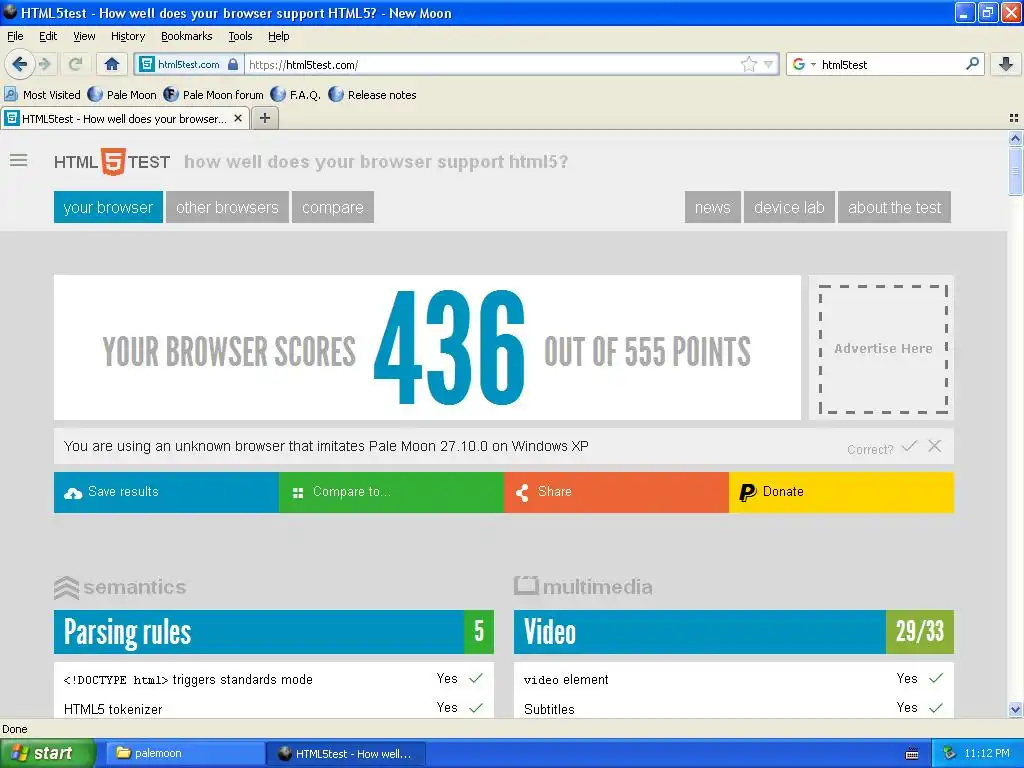Screen dimensions: 1024x768
Task: Switch to the 'compare' tab
Action: pos(333,207)
